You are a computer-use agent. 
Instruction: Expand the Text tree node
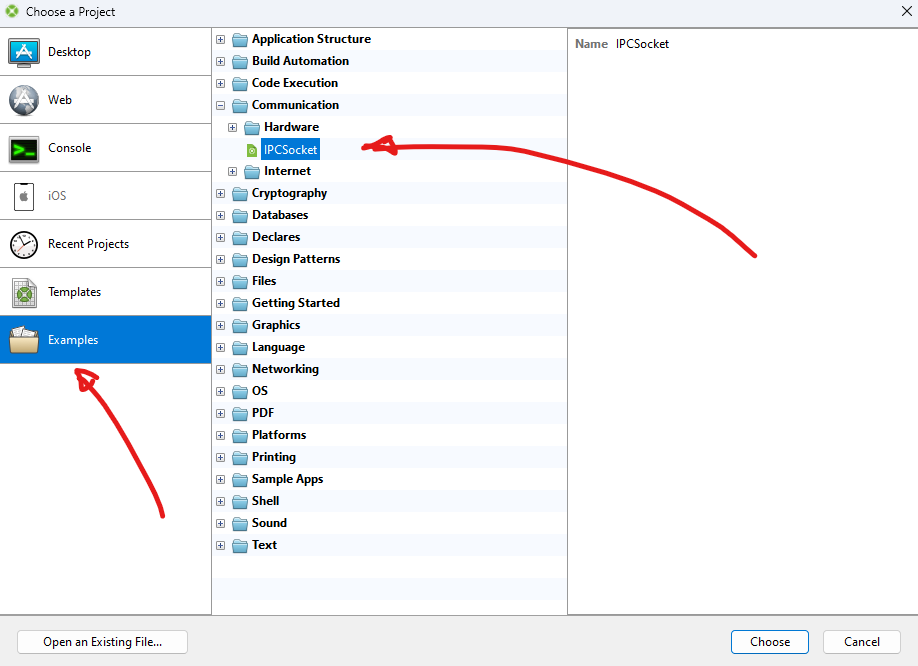(x=221, y=546)
